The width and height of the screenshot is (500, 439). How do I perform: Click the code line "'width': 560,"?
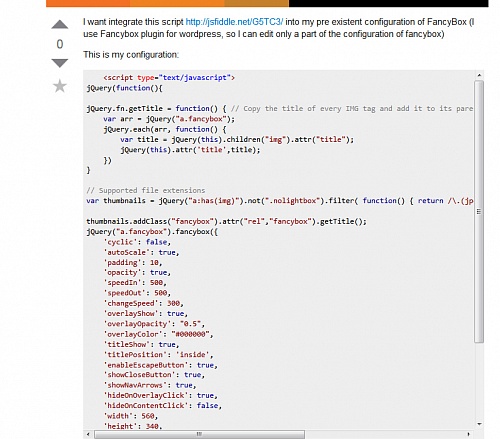coord(131,416)
